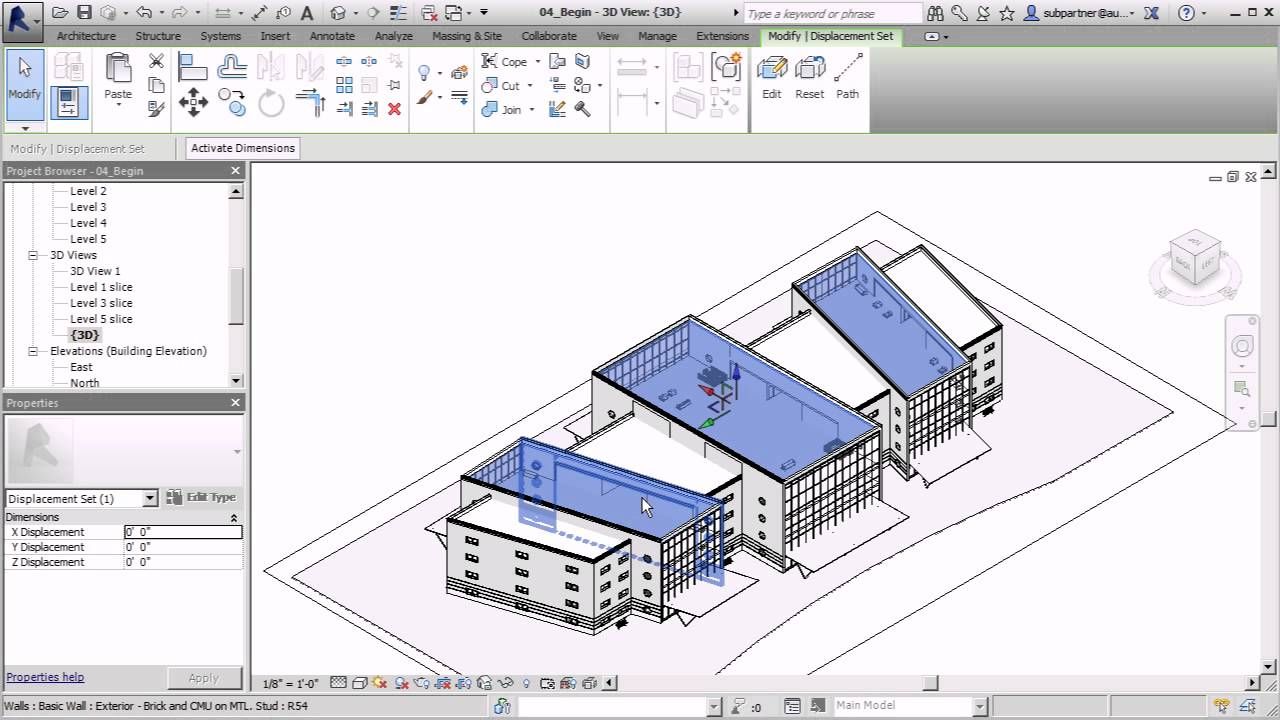The height and width of the screenshot is (720, 1280).
Task: Click the viewport horizontal scrollbar thumb
Action: 930,683
